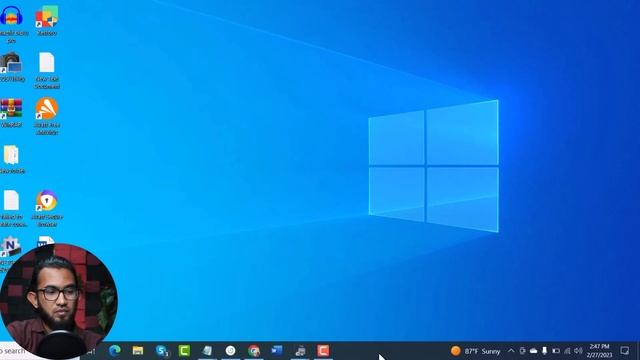Select the blank text document desktop file
The height and width of the screenshot is (360, 640).
pos(47,70)
